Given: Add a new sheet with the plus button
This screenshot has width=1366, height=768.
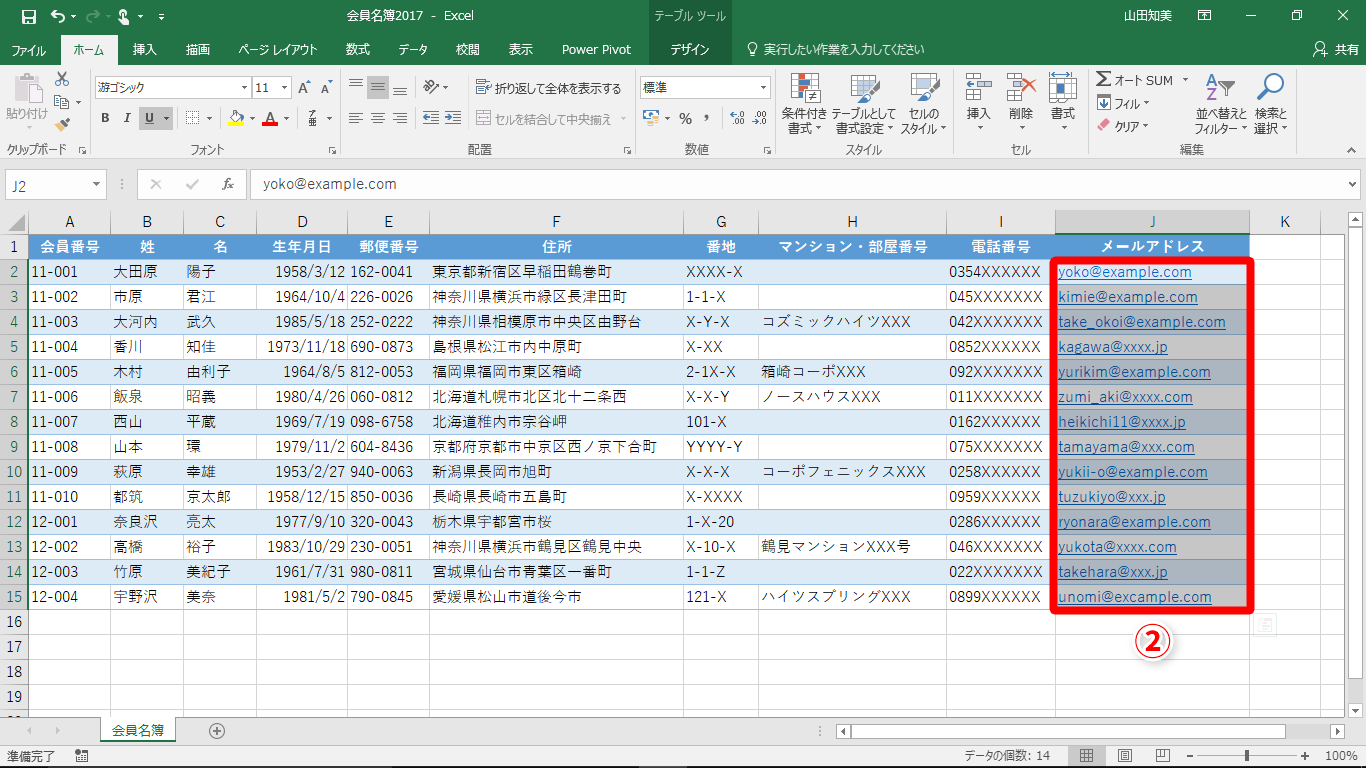Looking at the screenshot, I should coord(217,731).
